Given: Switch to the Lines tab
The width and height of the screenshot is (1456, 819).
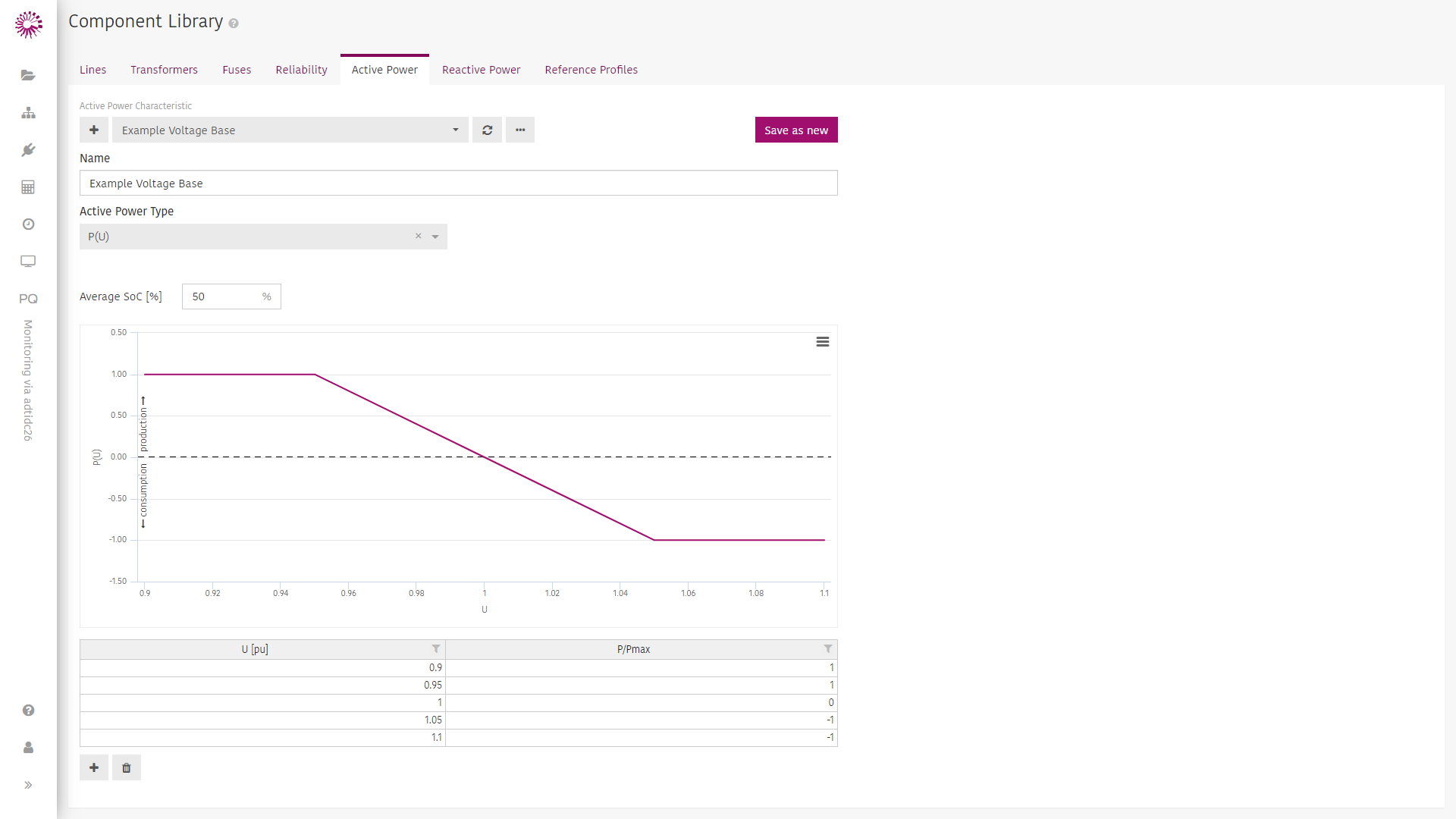Looking at the screenshot, I should 93,70.
